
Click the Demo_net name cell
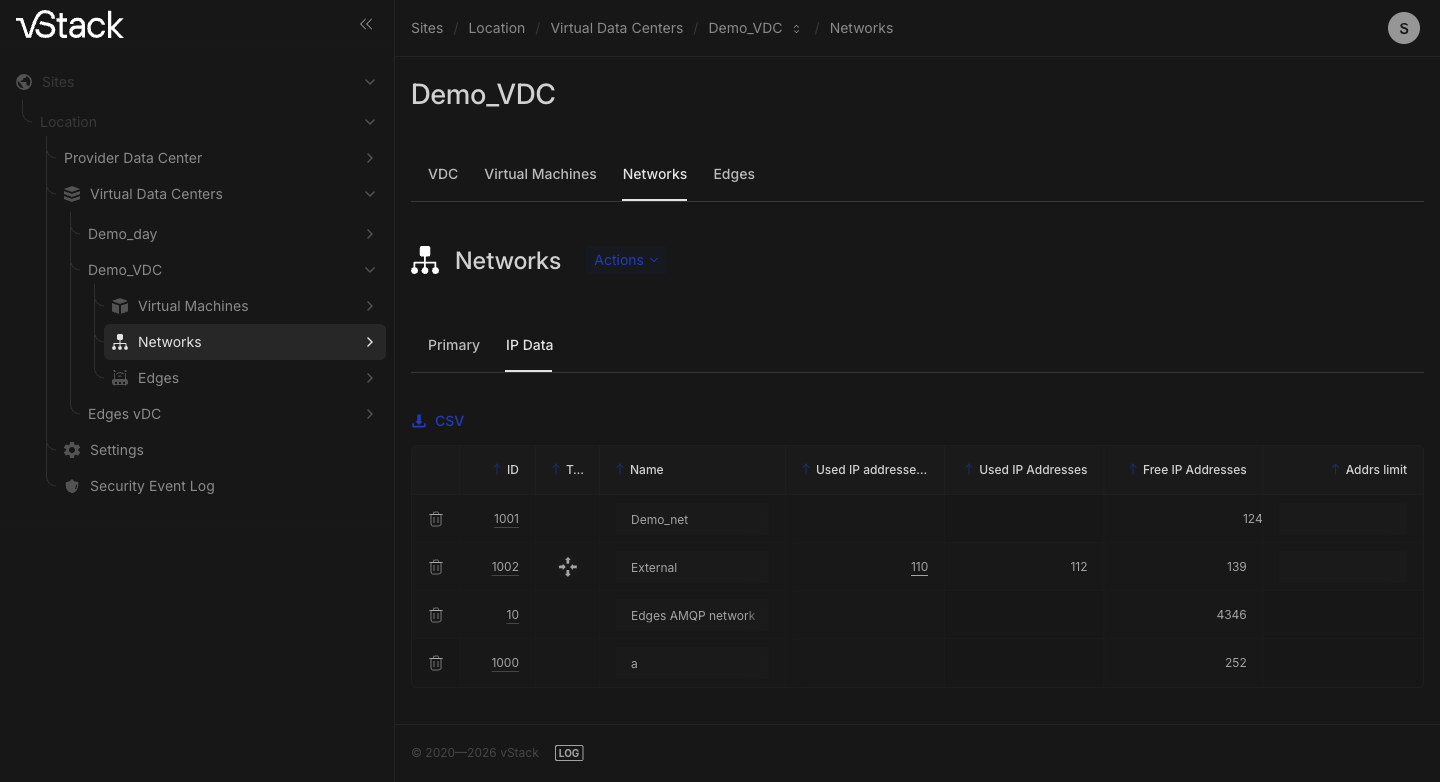tap(693, 519)
